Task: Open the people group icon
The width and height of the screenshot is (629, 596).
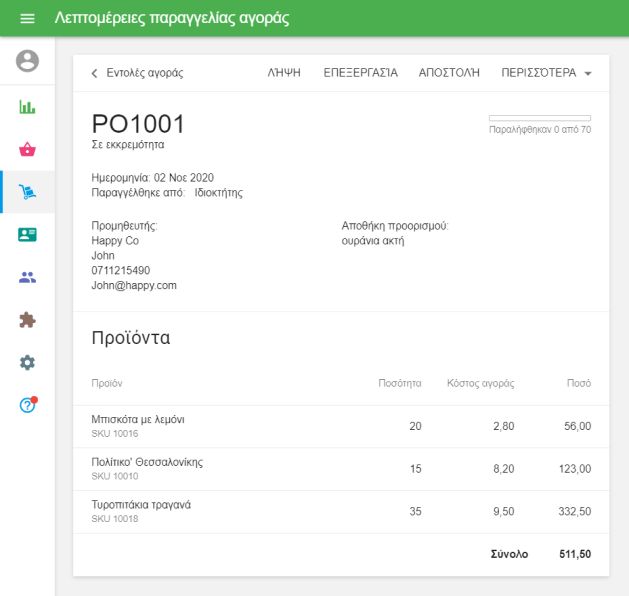Action: pyautogui.click(x=27, y=277)
